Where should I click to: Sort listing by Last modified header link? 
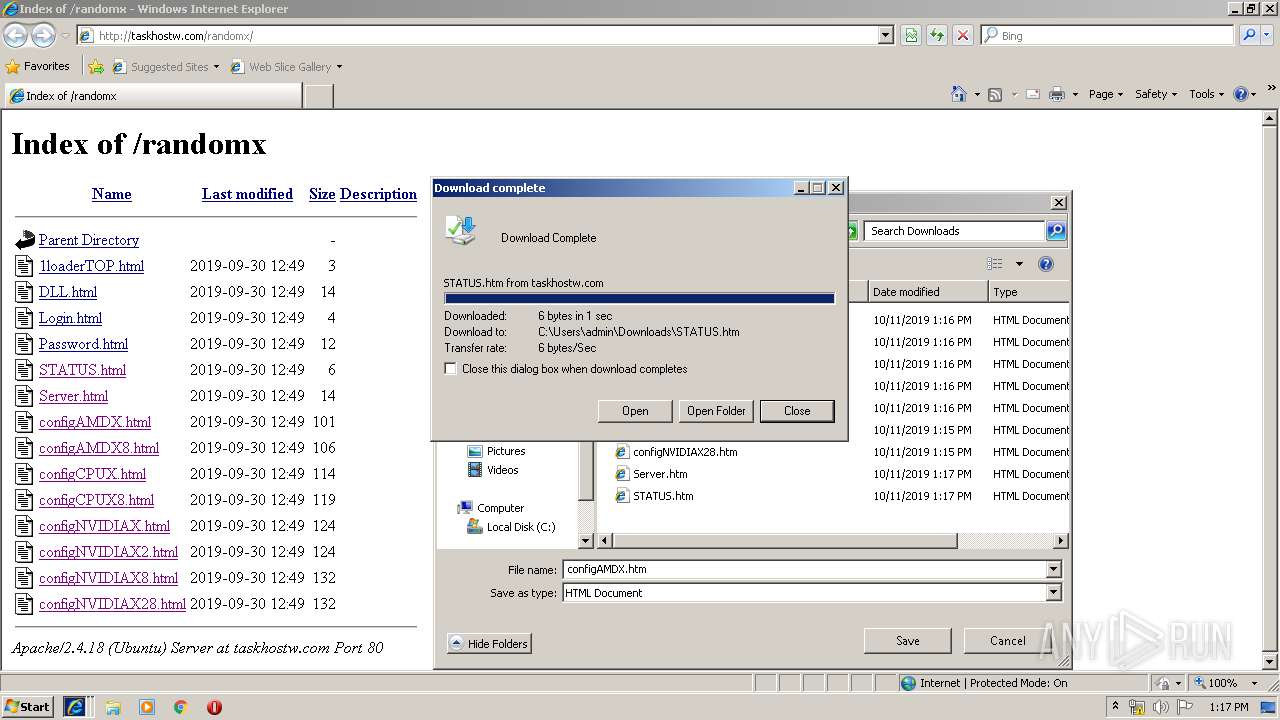(247, 194)
